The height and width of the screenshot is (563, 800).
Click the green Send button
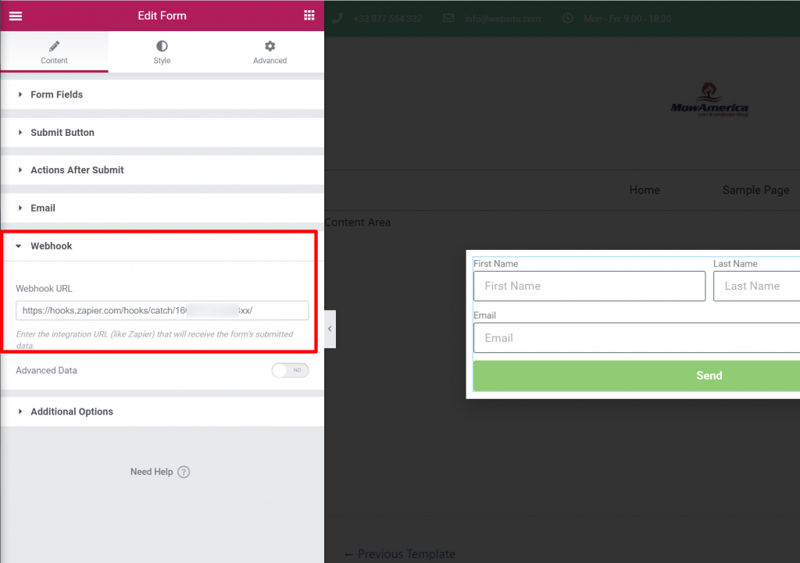tap(637, 376)
